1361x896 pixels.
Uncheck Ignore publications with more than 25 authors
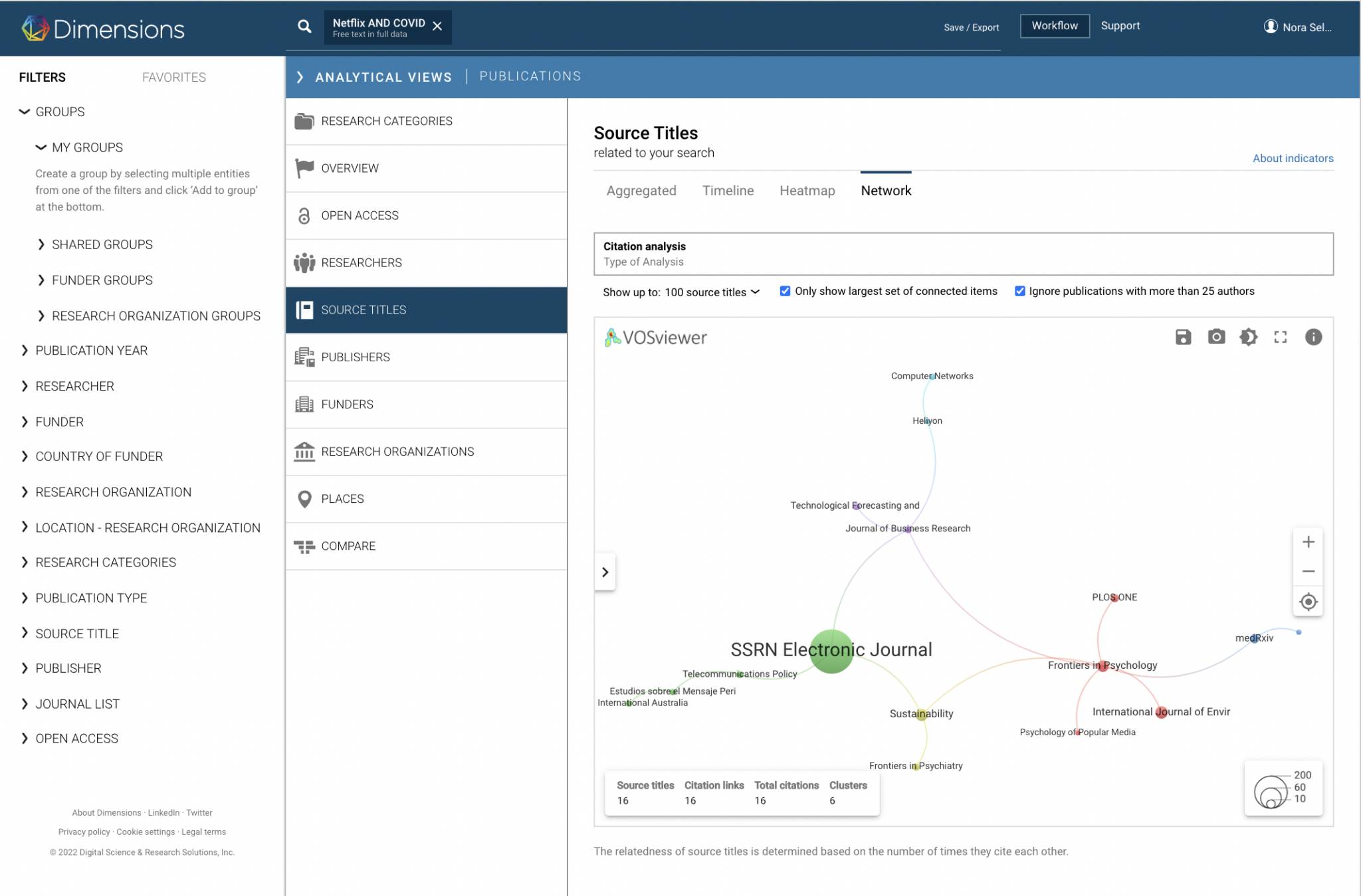(x=1019, y=291)
